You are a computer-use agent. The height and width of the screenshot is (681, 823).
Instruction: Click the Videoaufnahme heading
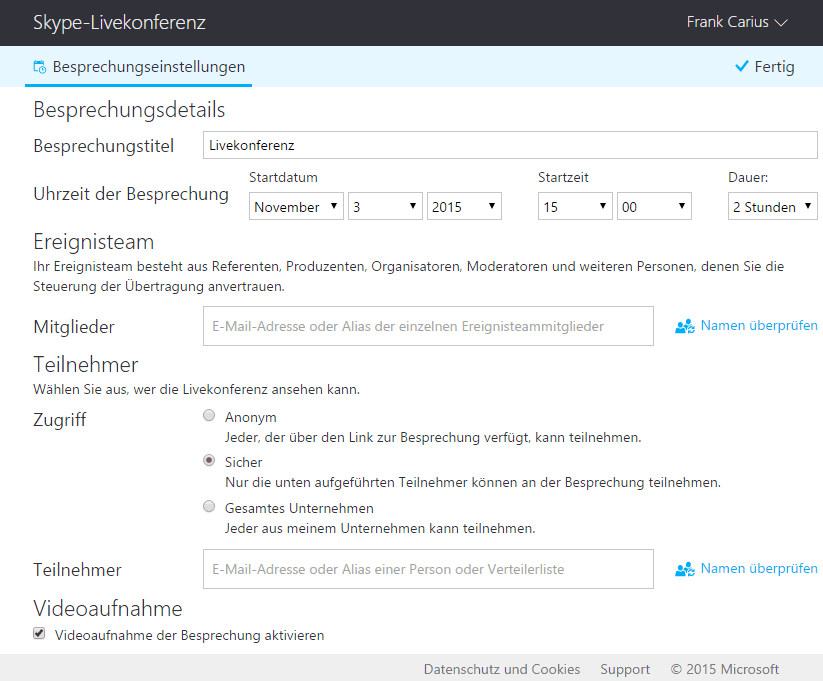[x=108, y=609]
